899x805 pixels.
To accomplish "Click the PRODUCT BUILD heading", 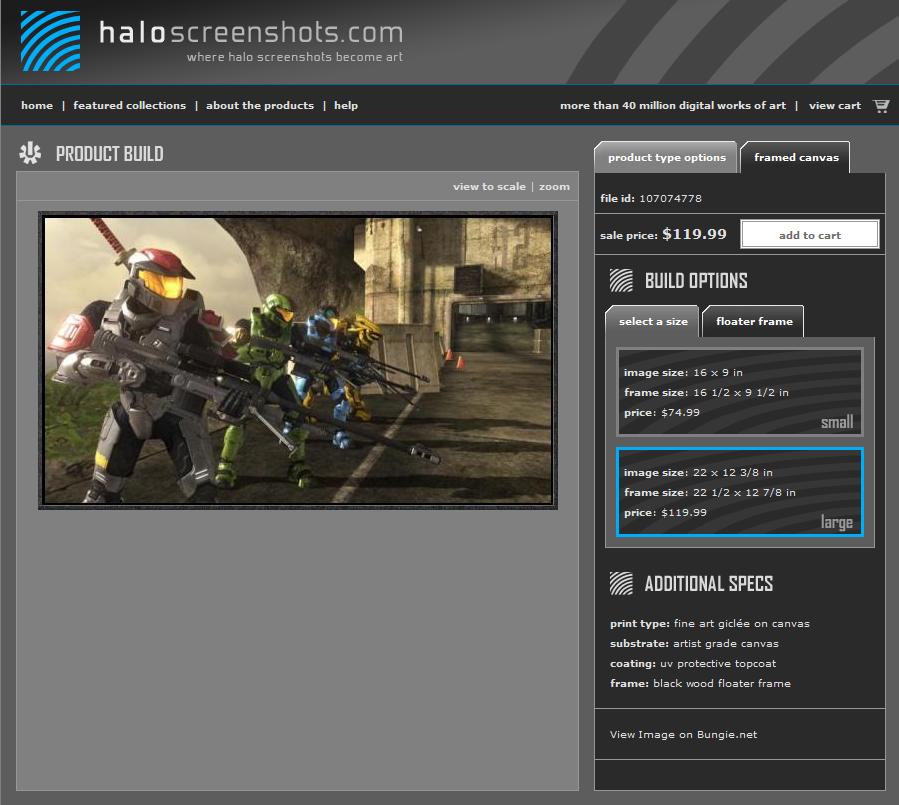I will 110,154.
